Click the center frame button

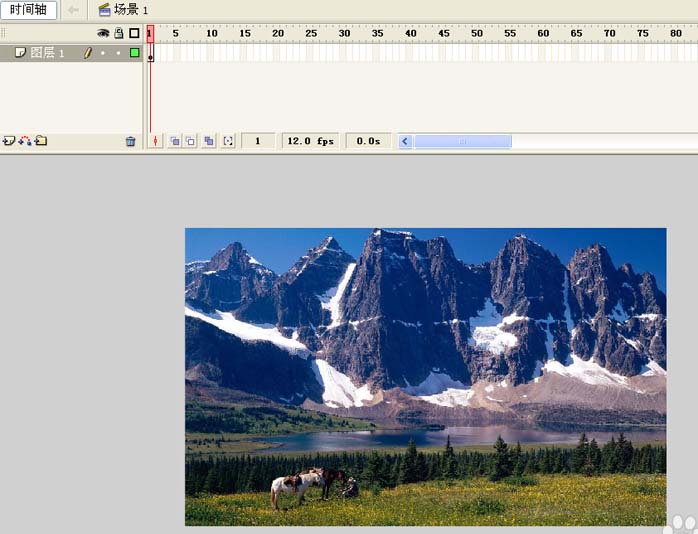coord(155,141)
